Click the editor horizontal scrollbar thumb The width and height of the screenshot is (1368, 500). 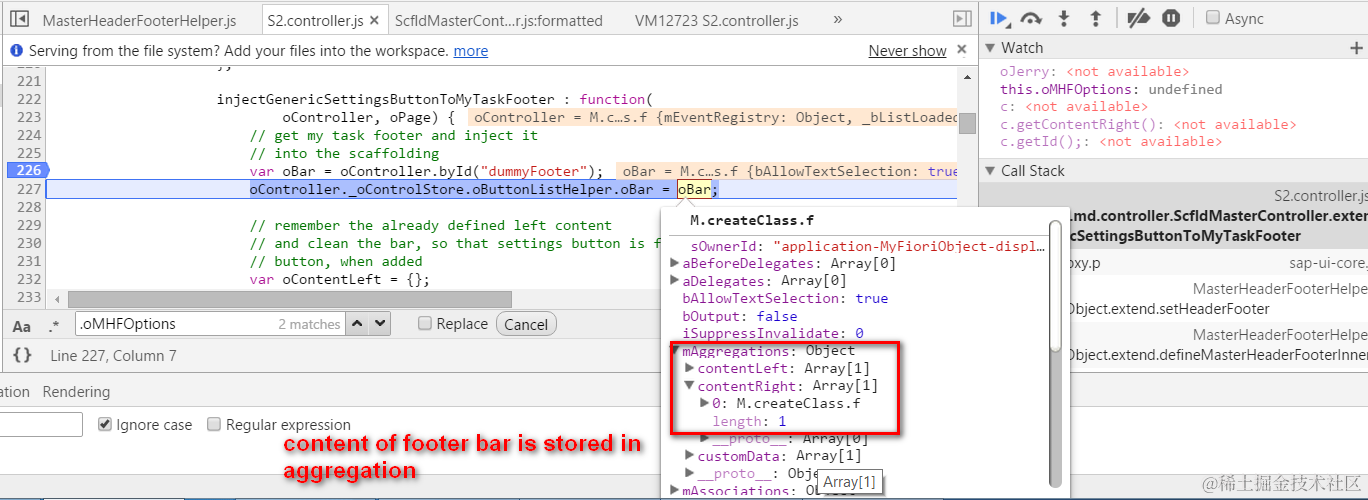click(289, 299)
